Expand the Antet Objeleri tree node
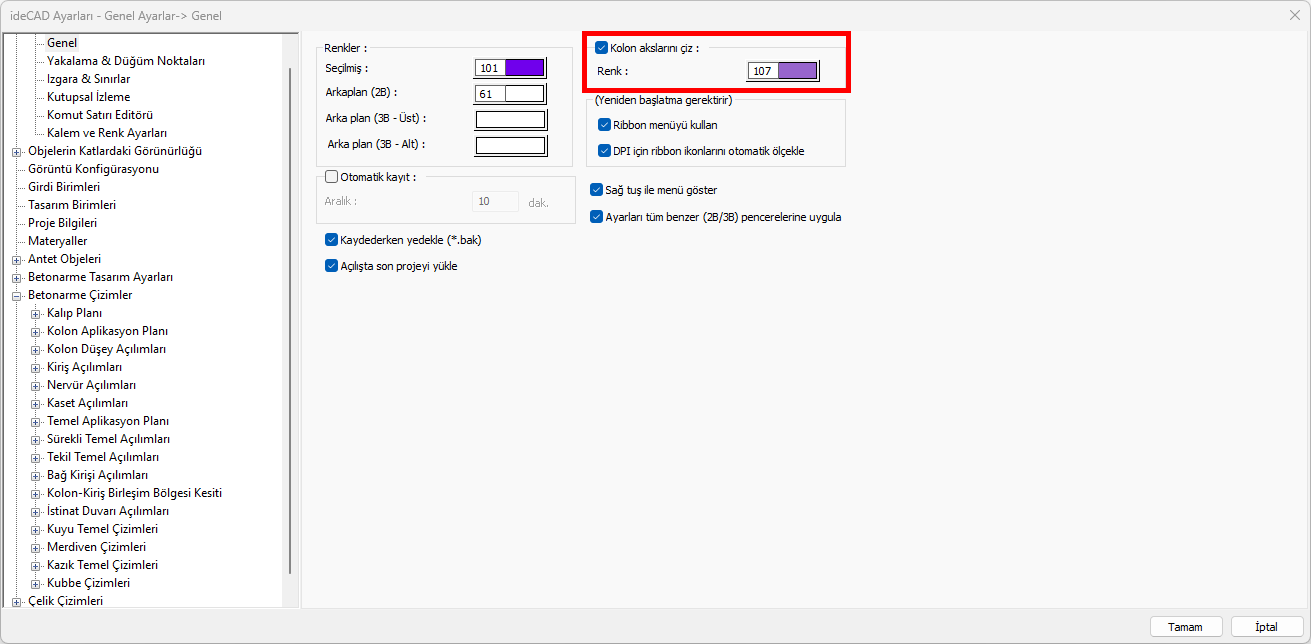The image size is (1311, 644). [x=16, y=260]
